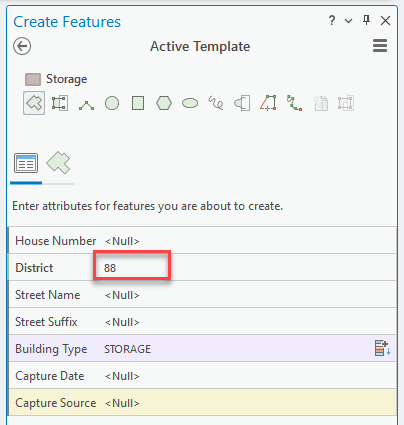Choose the Freehand drawing tool
Screen dimensions: 404x425
click(x=216, y=103)
